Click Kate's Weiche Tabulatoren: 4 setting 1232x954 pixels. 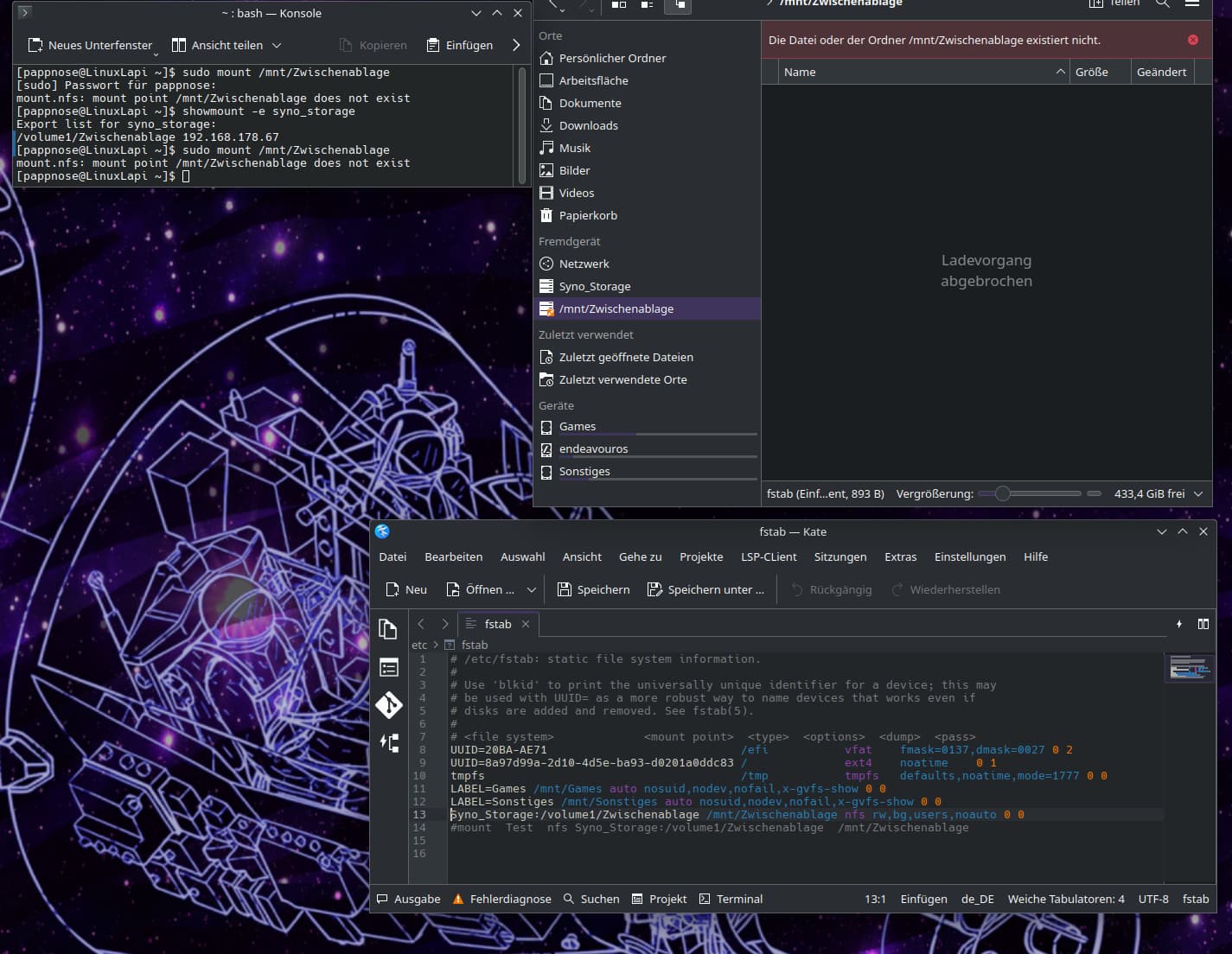(x=1066, y=899)
